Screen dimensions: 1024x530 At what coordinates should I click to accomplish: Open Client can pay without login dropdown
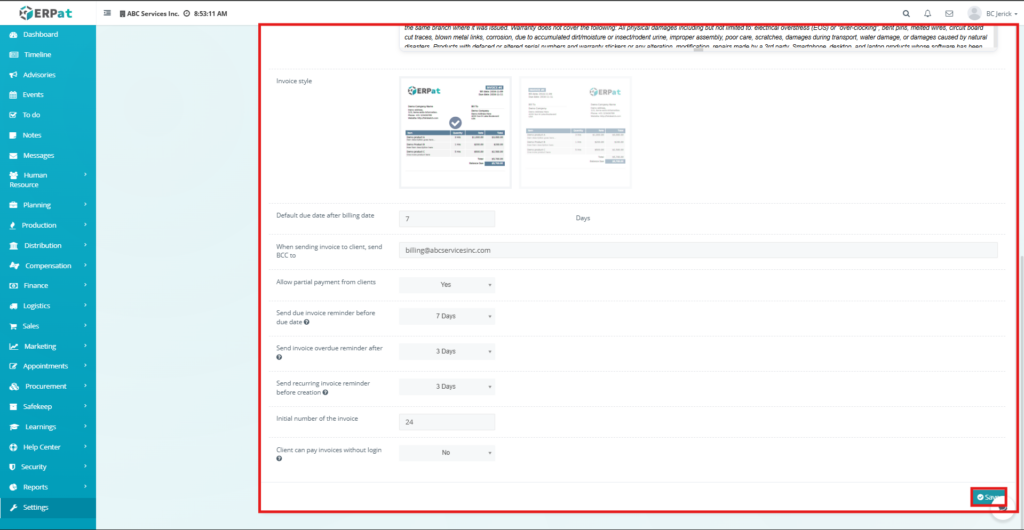coord(447,452)
